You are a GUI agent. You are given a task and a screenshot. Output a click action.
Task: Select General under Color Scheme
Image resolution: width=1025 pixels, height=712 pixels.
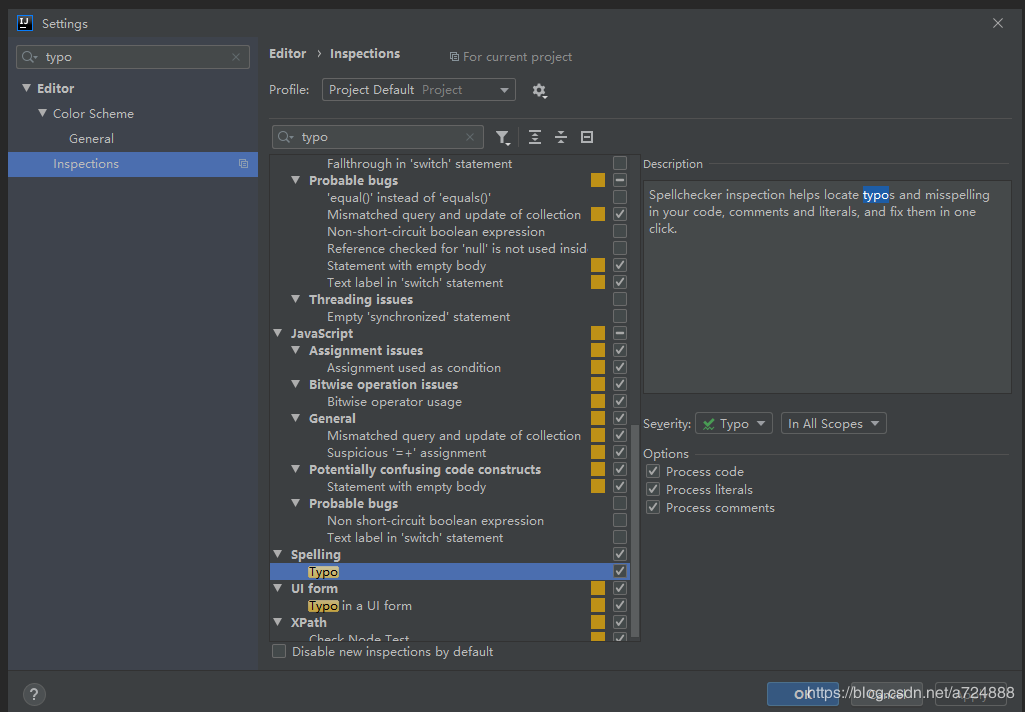pyautogui.click(x=92, y=139)
